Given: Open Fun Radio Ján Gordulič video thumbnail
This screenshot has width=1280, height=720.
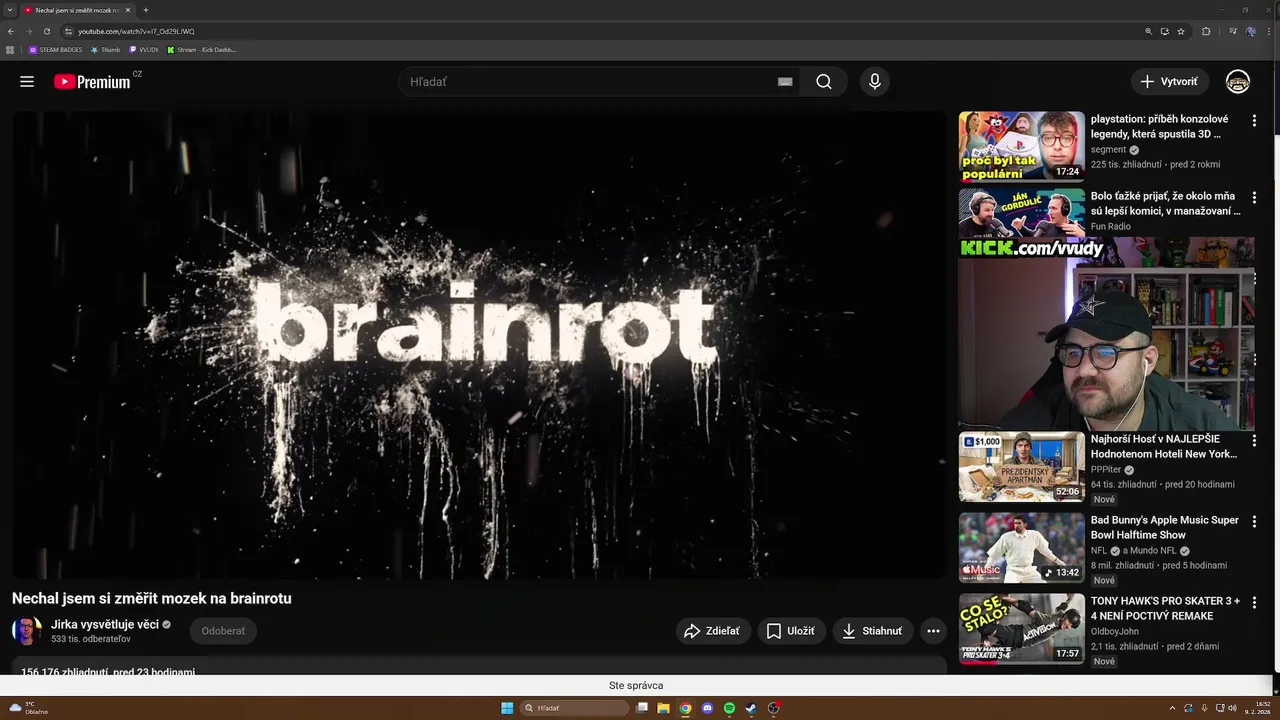Looking at the screenshot, I should (1021, 212).
